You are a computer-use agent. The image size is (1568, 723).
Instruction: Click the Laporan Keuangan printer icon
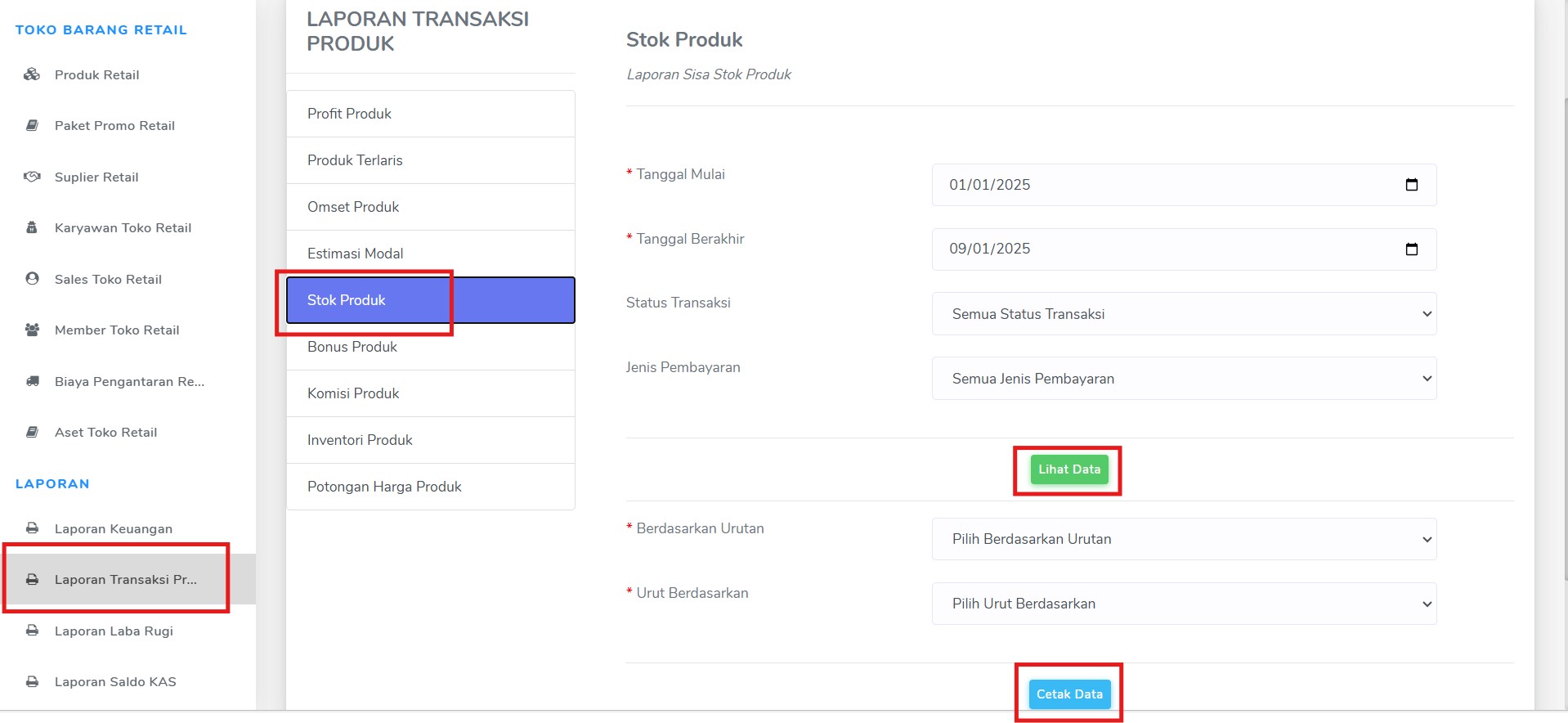click(x=32, y=528)
